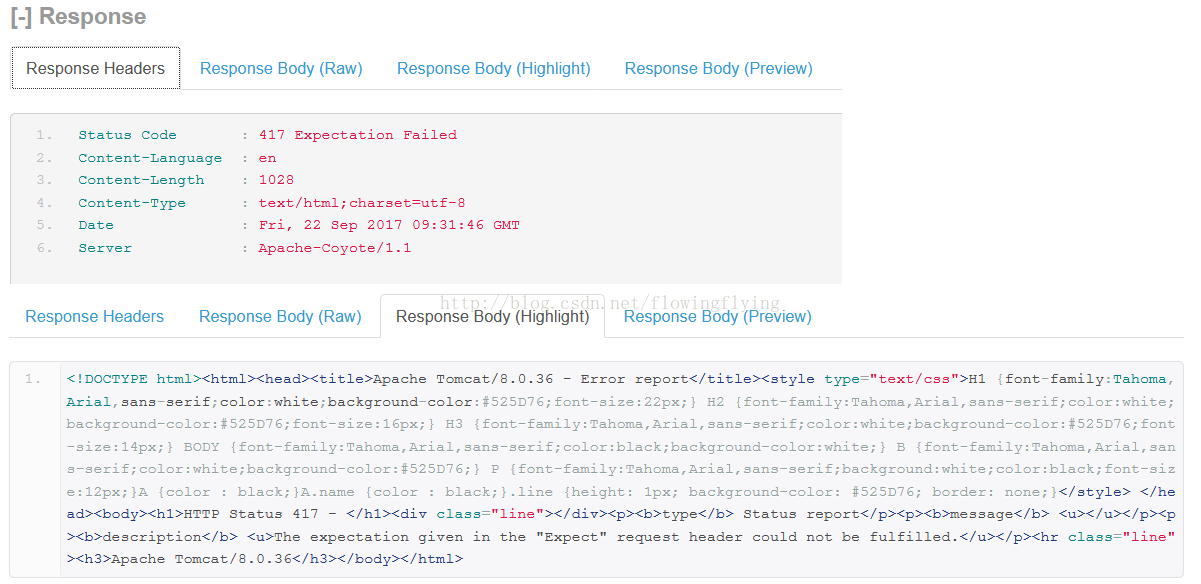Open Response Body (Raw) tab beside selected Response Headers
The width and height of the screenshot is (1201, 584).
click(x=281, y=68)
